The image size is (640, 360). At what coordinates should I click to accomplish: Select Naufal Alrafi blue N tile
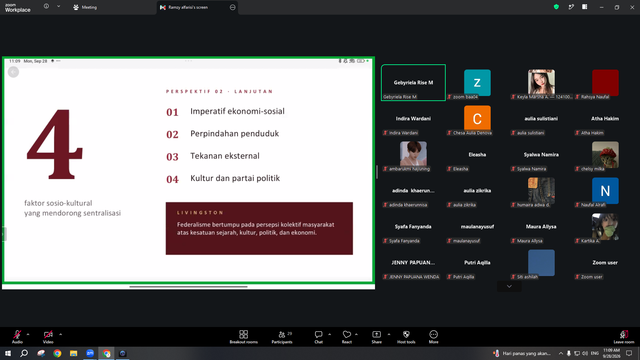pos(605,191)
